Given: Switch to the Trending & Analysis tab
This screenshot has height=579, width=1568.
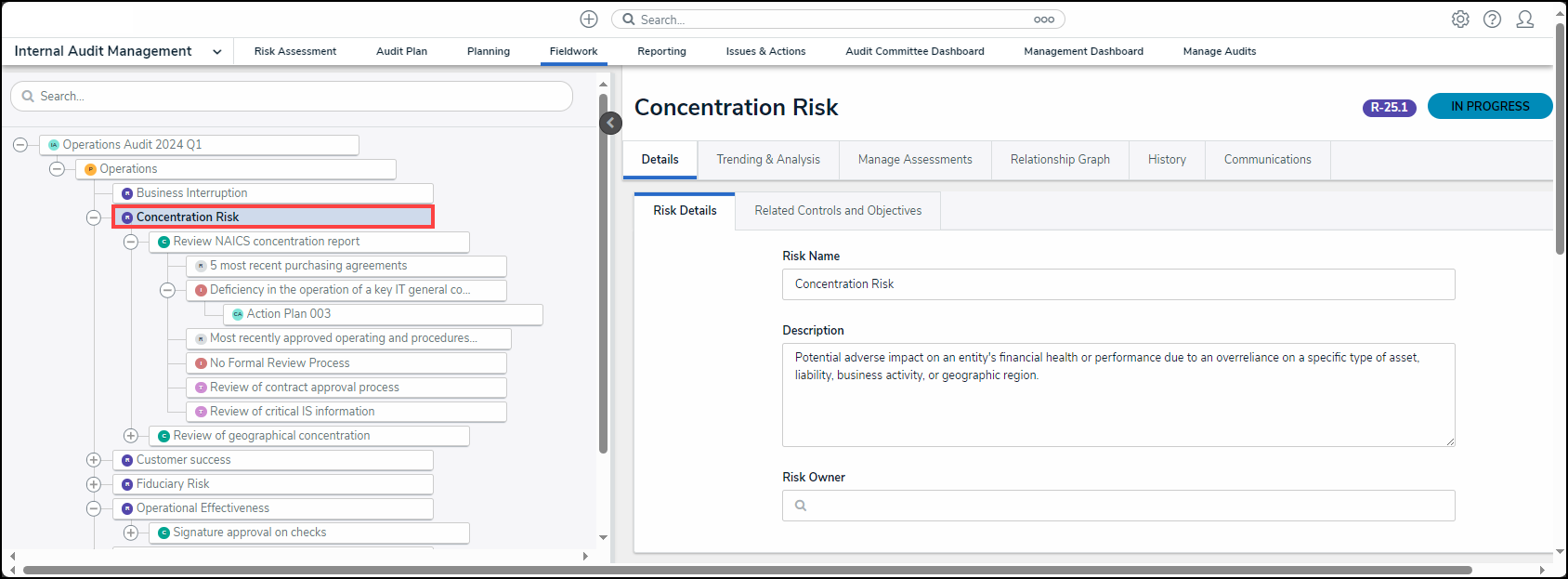Looking at the screenshot, I should [767, 160].
